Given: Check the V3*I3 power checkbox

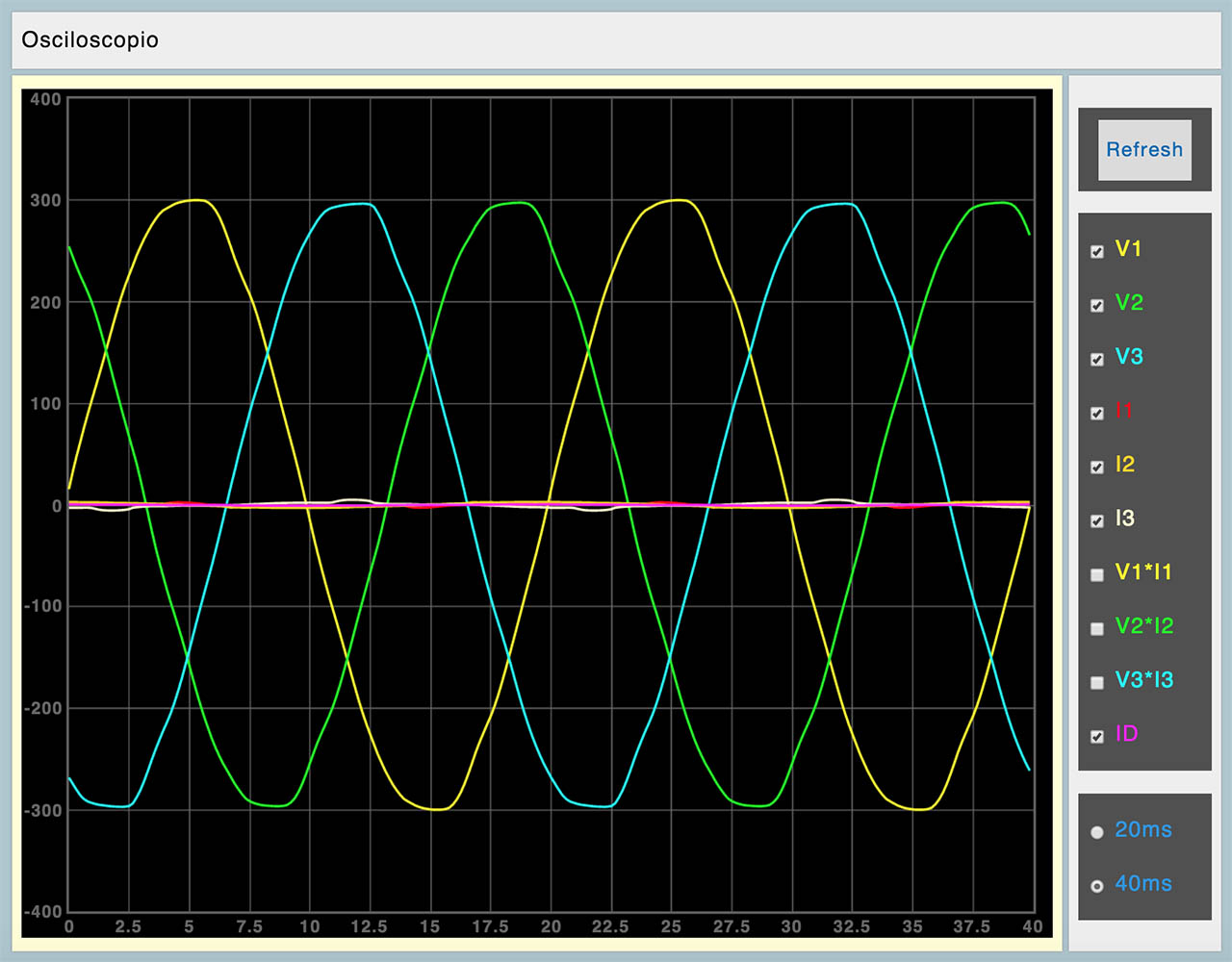Looking at the screenshot, I should pyautogui.click(x=1097, y=682).
